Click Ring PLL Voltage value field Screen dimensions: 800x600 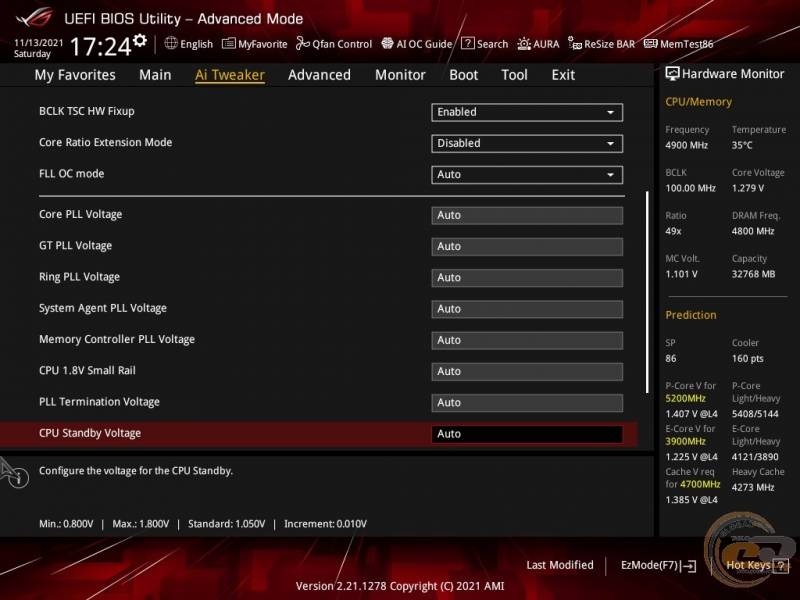(527, 278)
